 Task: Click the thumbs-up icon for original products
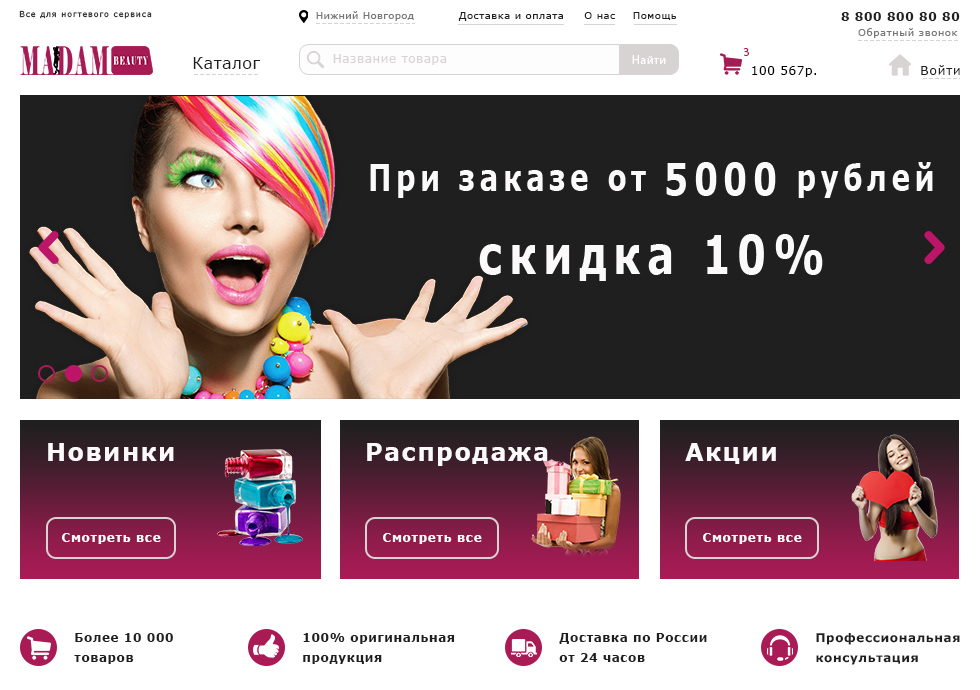tap(266, 648)
